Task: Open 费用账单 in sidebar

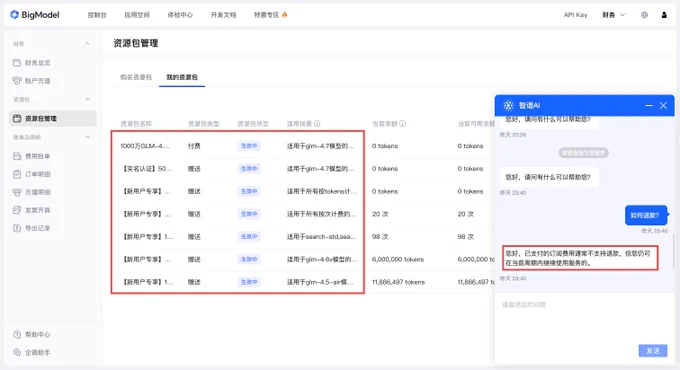Action: 38,156
